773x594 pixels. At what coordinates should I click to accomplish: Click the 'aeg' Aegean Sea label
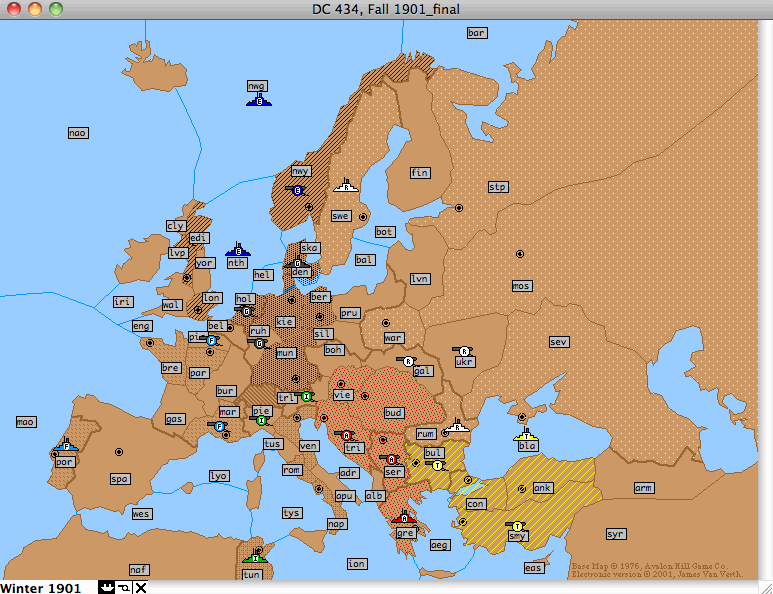pyautogui.click(x=440, y=545)
